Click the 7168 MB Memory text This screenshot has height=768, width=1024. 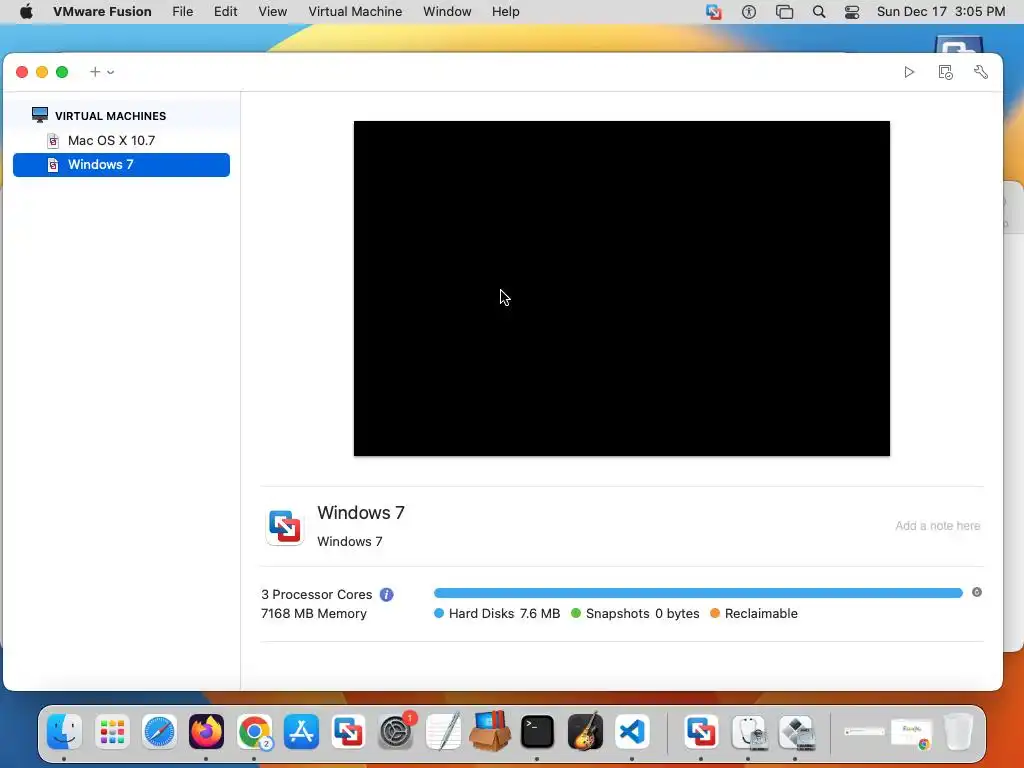[313, 613]
